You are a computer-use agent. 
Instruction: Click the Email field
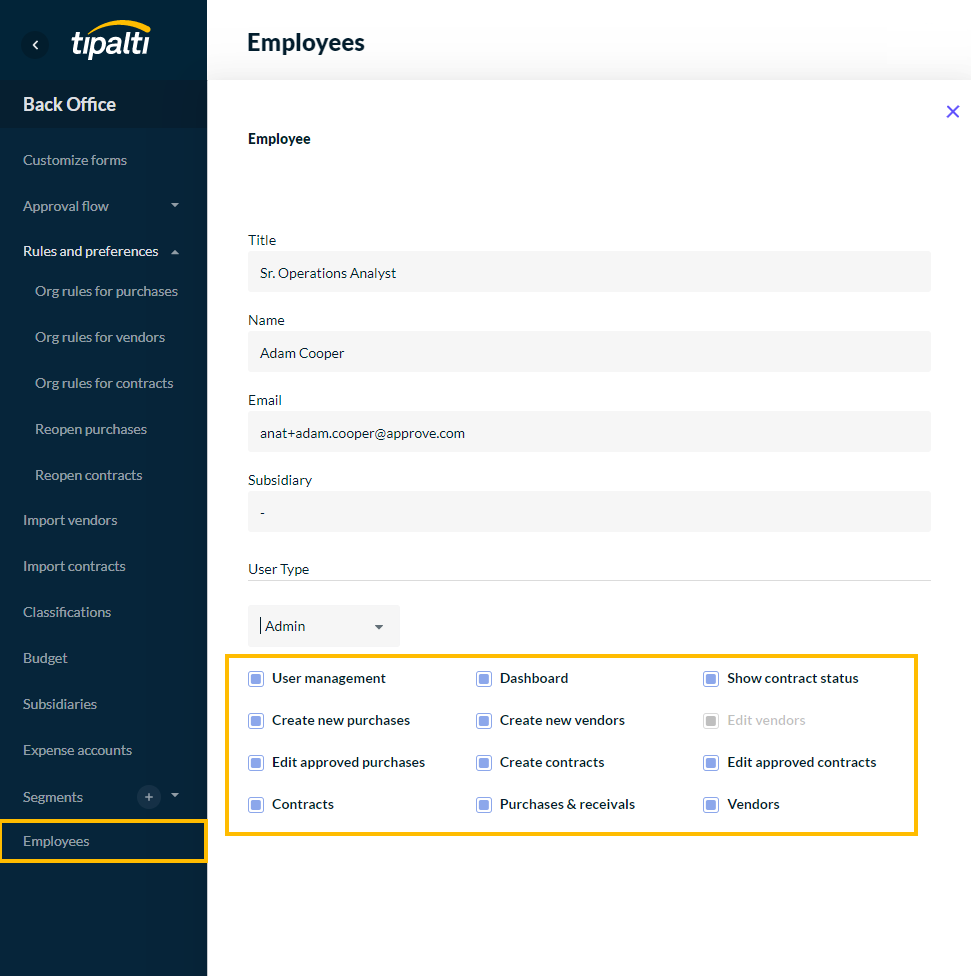click(589, 432)
